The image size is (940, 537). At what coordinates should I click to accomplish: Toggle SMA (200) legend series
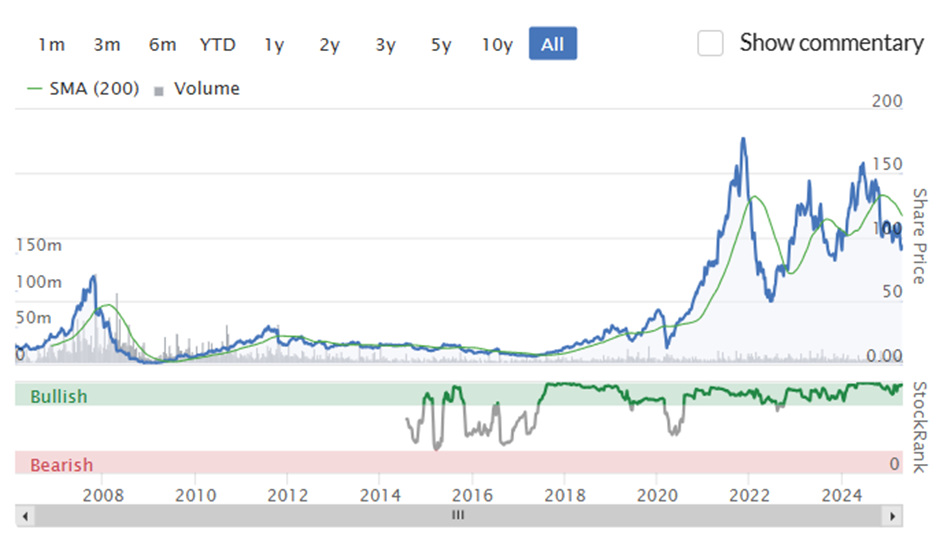tap(83, 89)
